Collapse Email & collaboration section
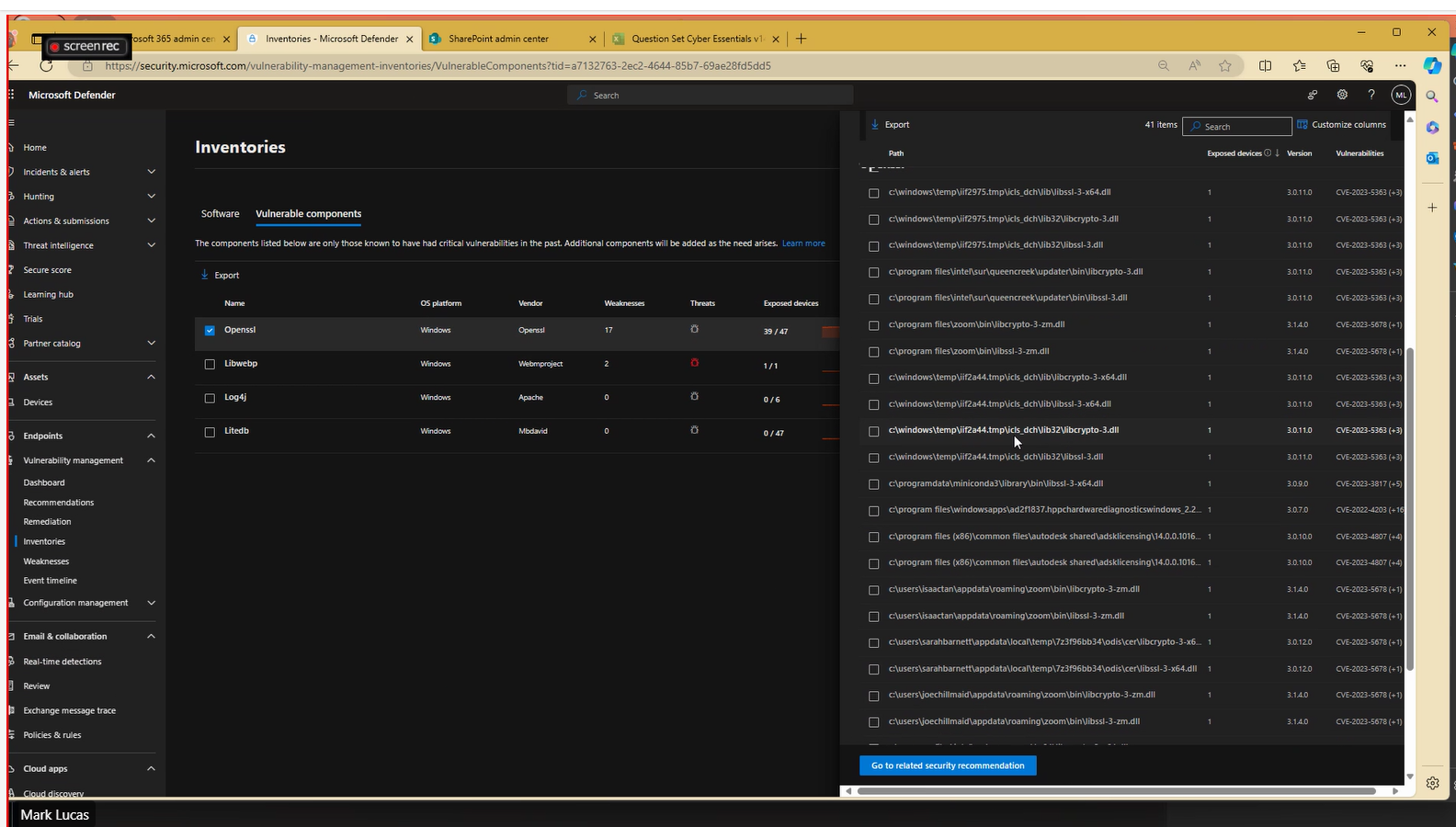Image resolution: width=1456 pixels, height=827 pixels. [x=152, y=636]
